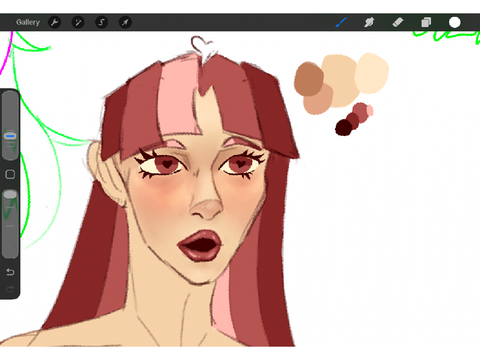
Task: Open the white active color picker
Action: pyautogui.click(x=455, y=22)
